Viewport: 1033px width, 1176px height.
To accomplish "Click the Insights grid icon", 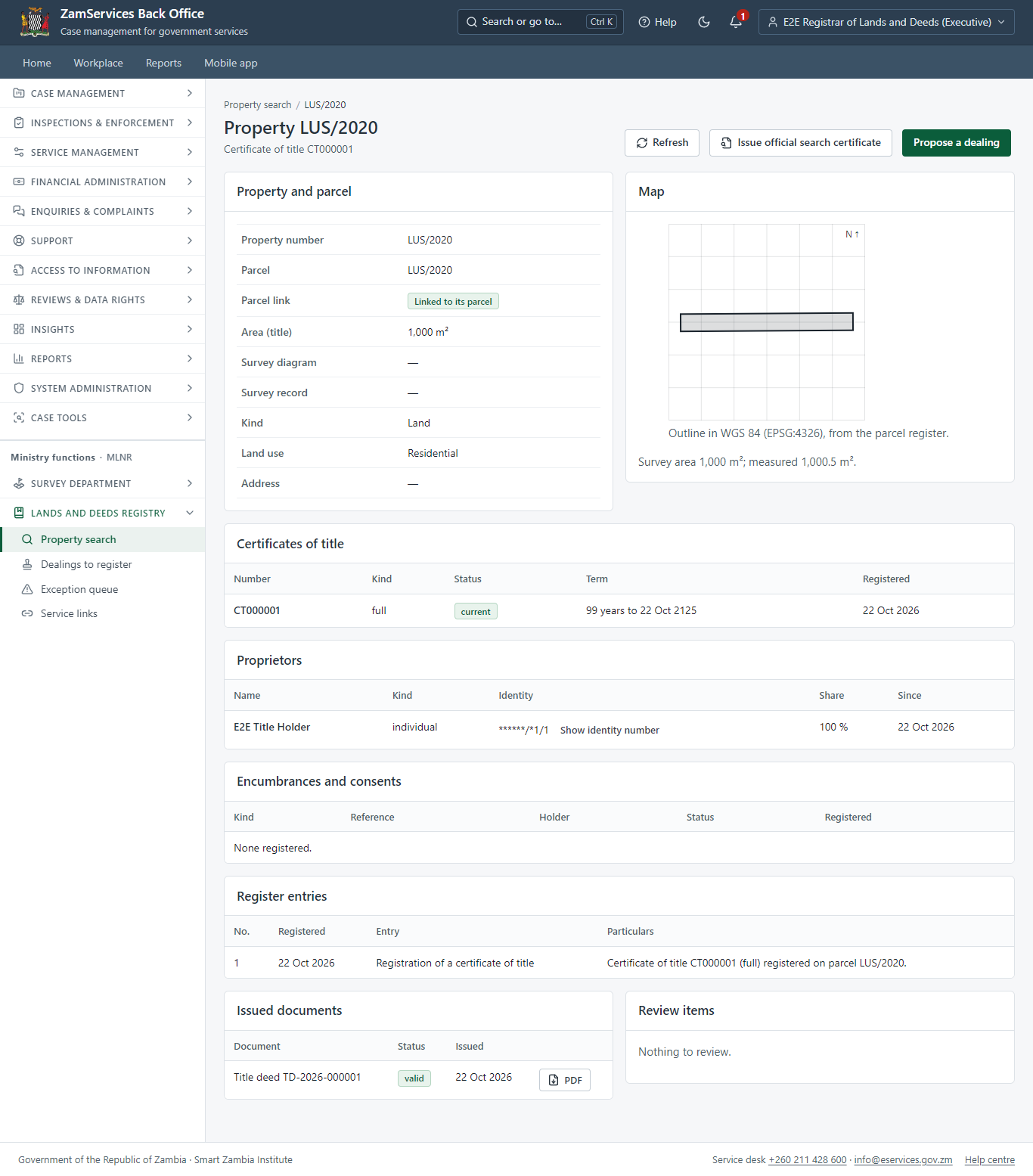I will 19,329.
